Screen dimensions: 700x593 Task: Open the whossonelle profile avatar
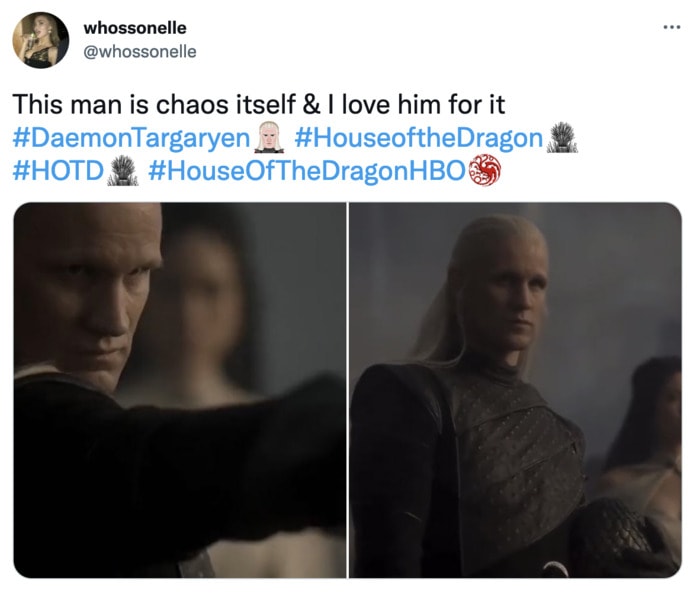[x=41, y=40]
